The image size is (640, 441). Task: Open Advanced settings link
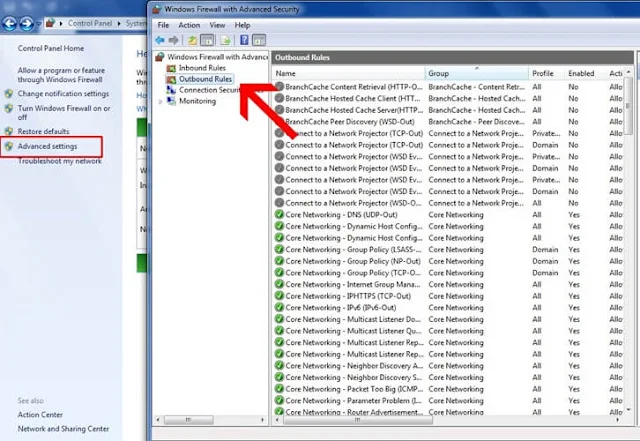(47, 147)
